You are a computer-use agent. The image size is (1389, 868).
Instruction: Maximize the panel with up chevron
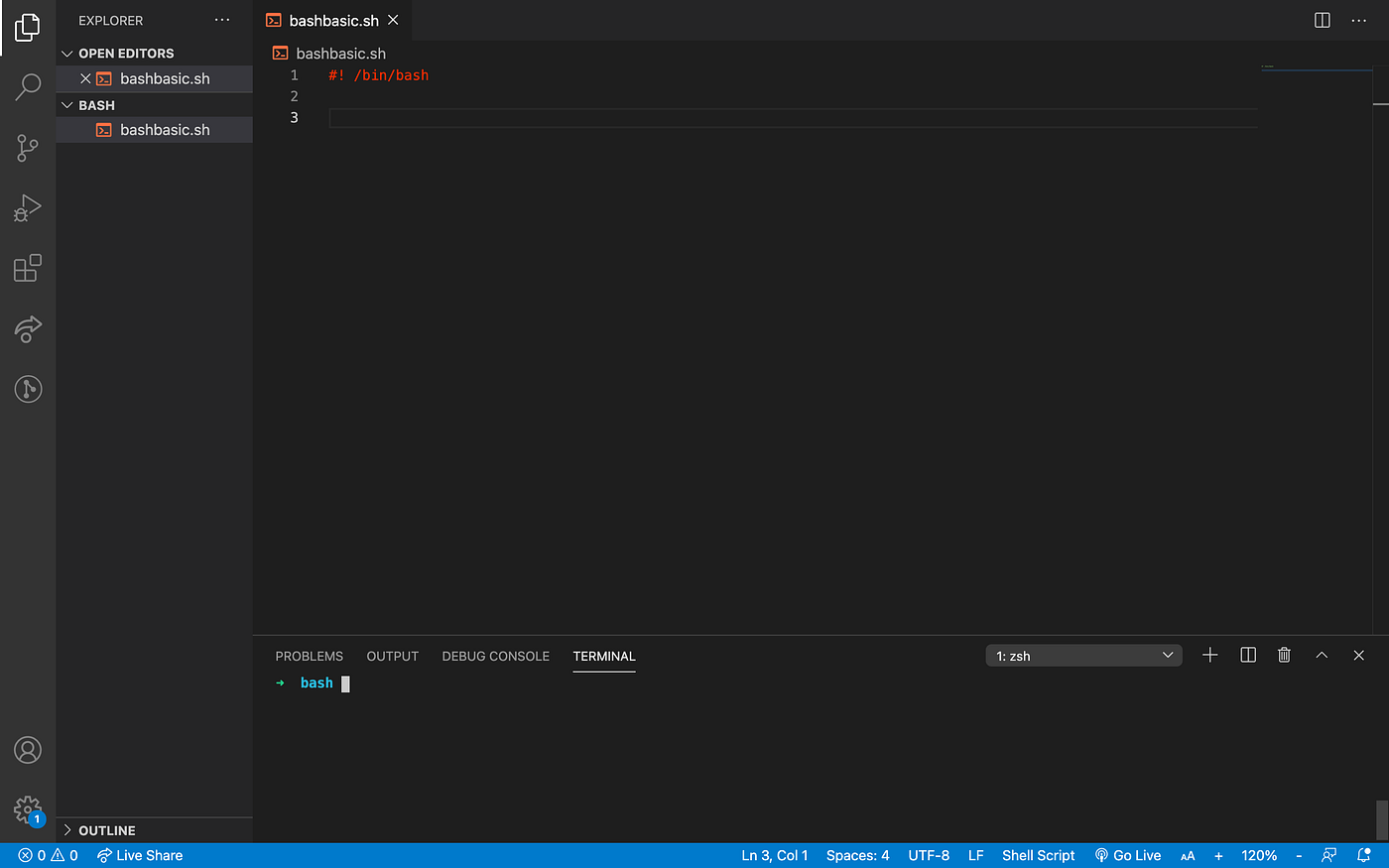[1322, 655]
